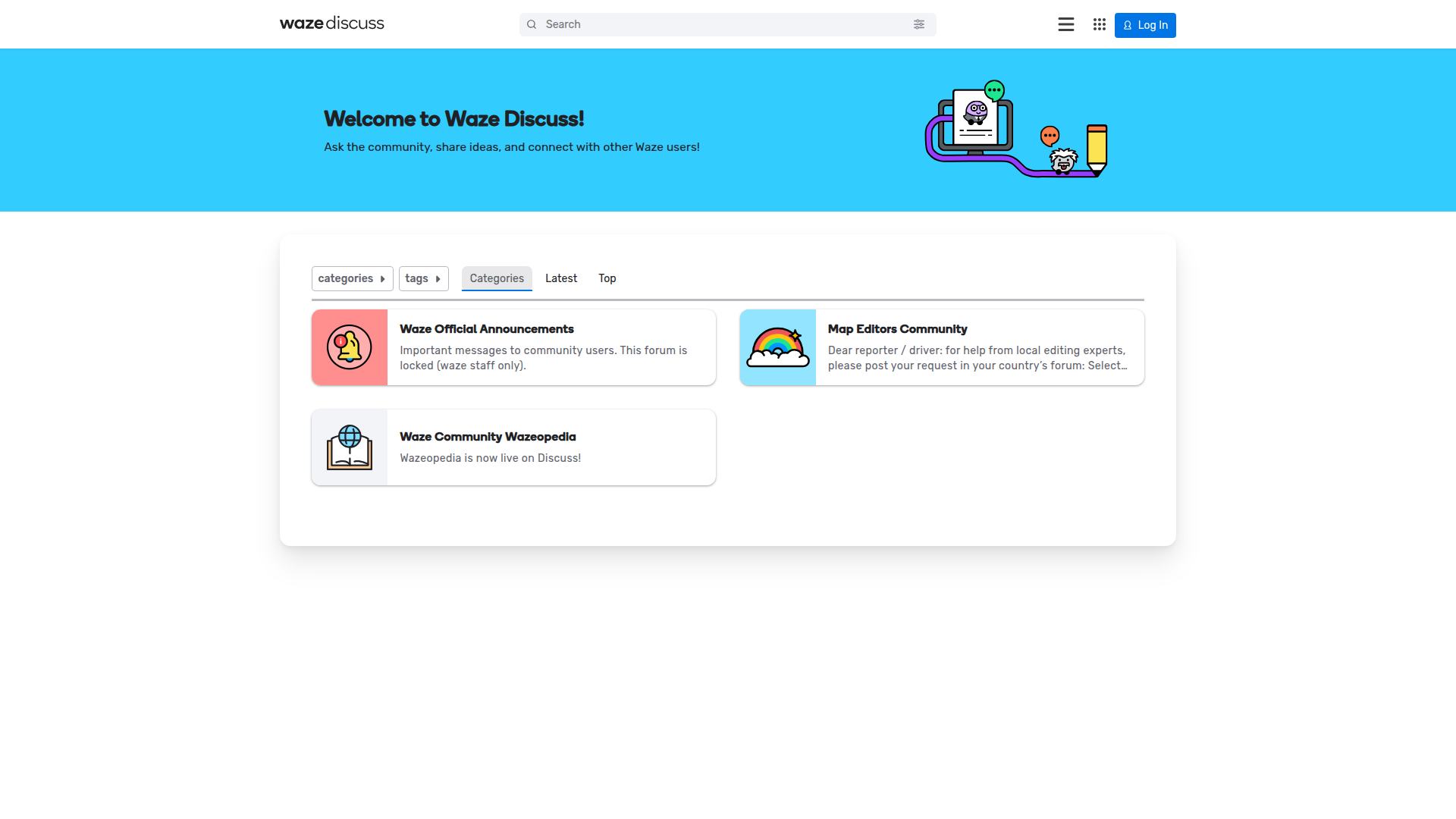The height and width of the screenshot is (819, 1456).
Task: Click the 'Ask the community, share ideas' subtitle
Action: (x=512, y=147)
